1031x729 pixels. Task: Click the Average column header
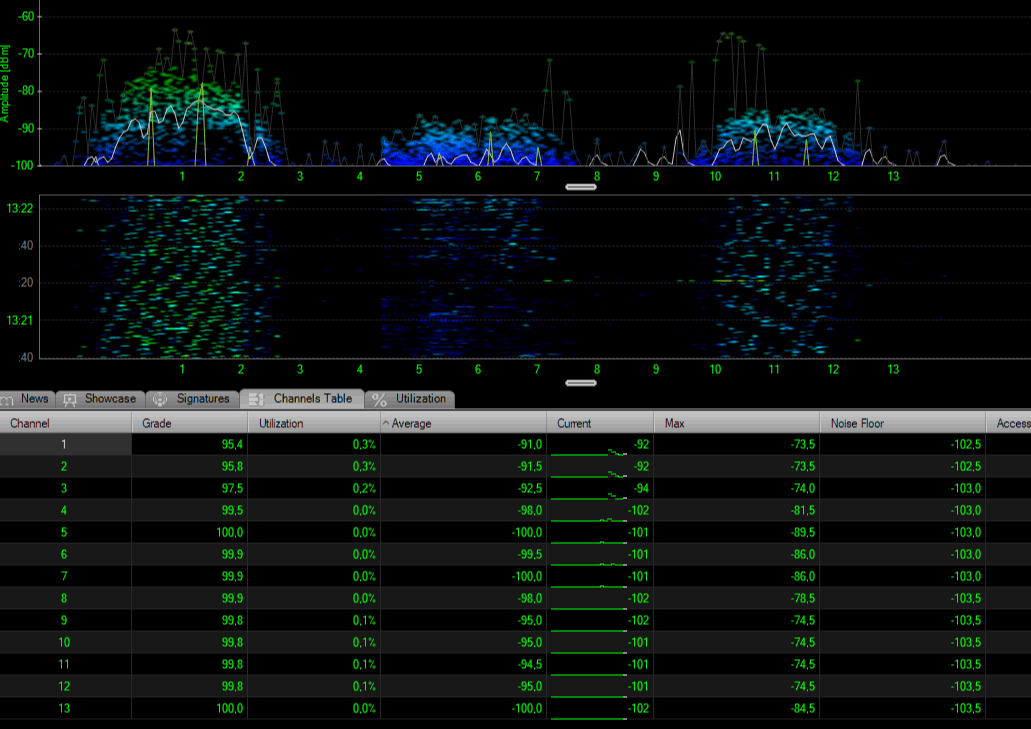click(x=463, y=423)
